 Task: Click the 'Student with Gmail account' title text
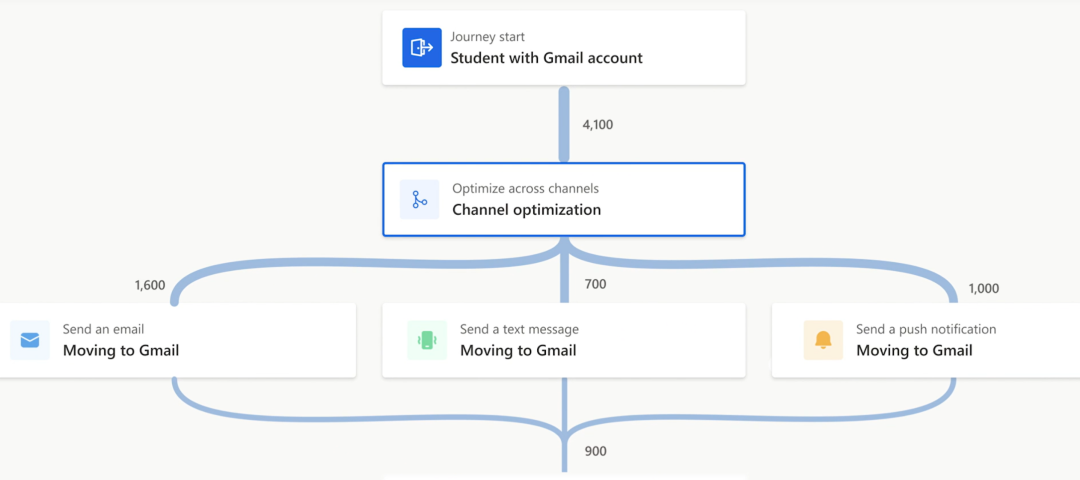pos(546,58)
